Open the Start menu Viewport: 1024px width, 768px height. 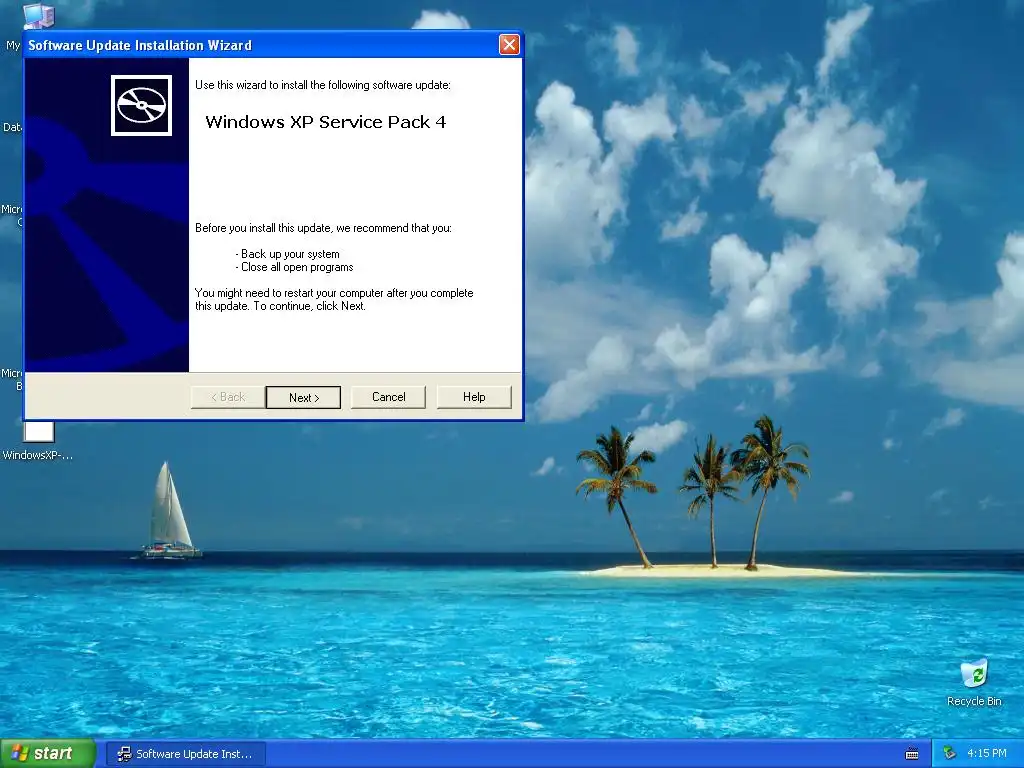coord(47,754)
